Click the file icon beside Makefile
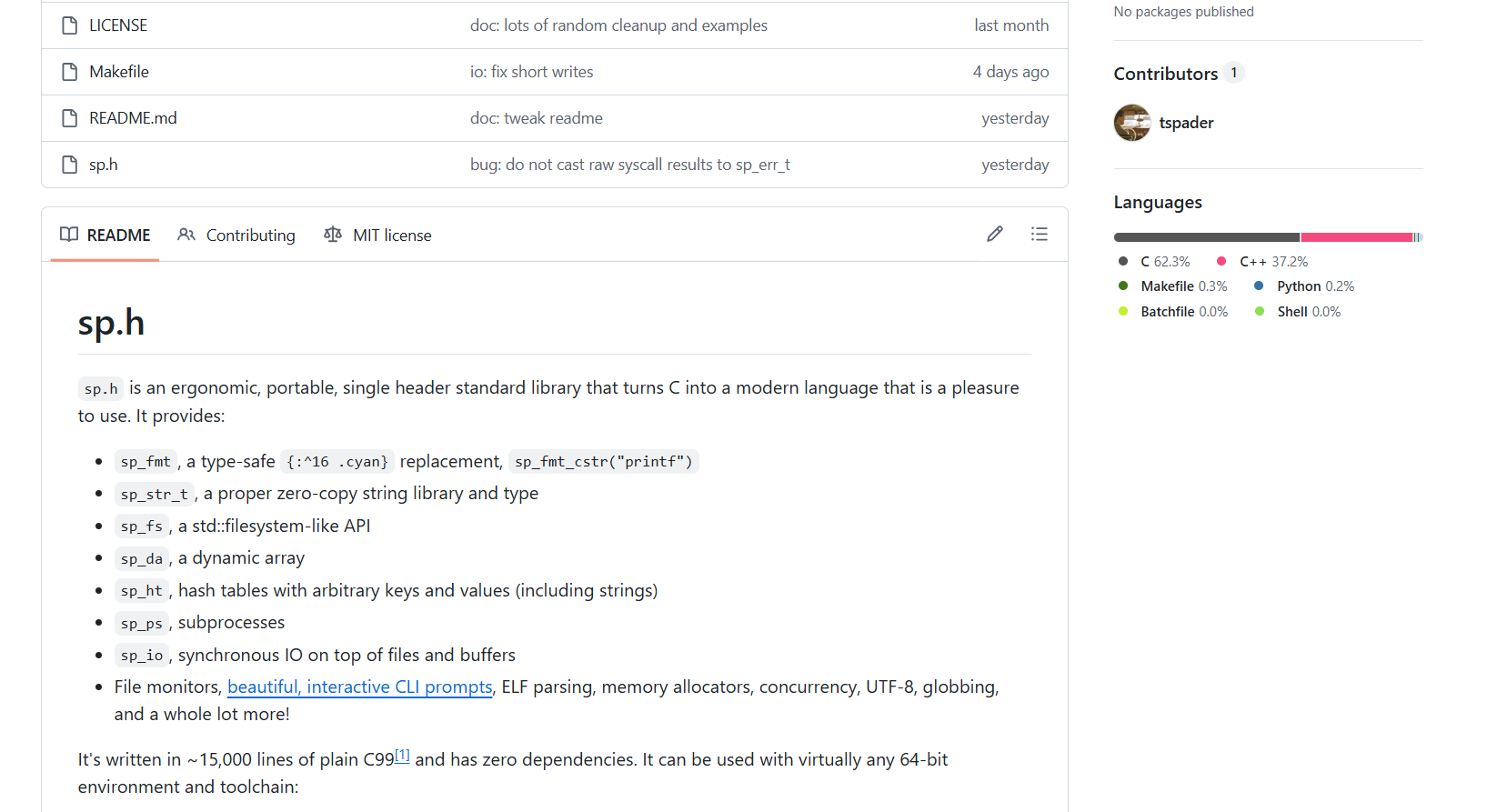 point(70,72)
